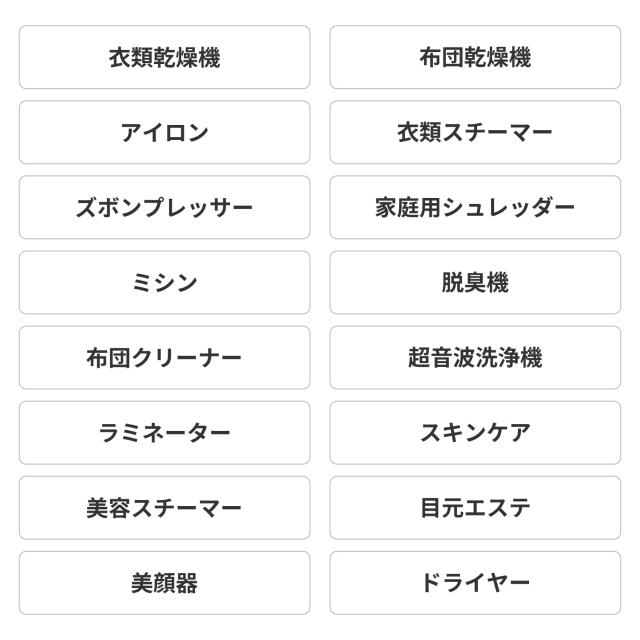
Task: Select the 脱臭機 category
Action: [x=475, y=283]
